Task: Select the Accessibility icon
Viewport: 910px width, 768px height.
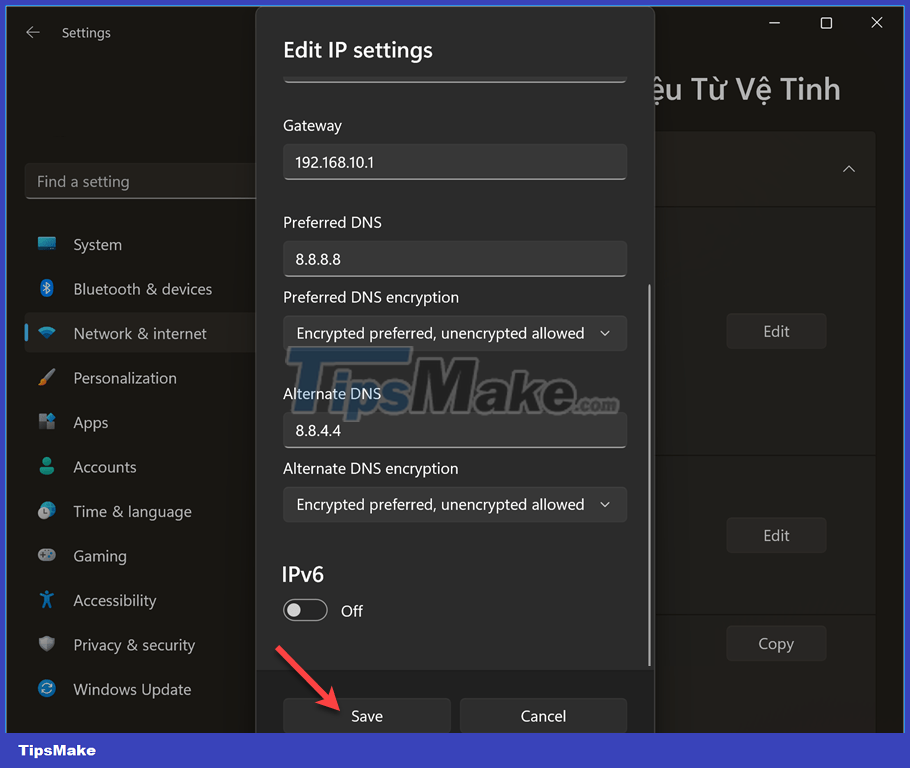Action: 46,600
